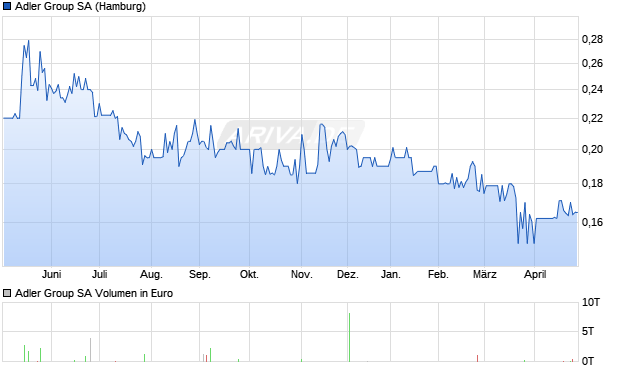
Task: Click the 'Nov.' month label
Action: [302, 274]
